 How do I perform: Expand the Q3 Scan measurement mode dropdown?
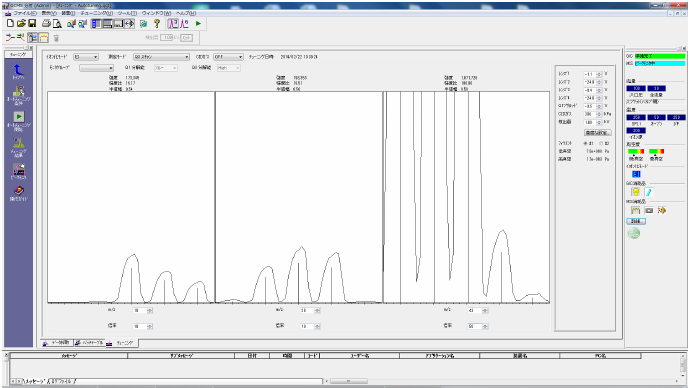click(x=161, y=57)
